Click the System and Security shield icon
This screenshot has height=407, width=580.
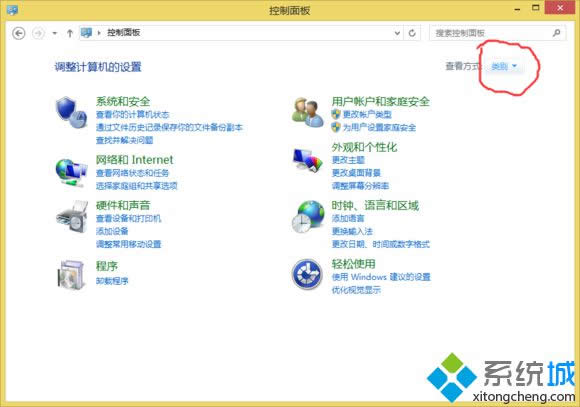click(x=71, y=112)
